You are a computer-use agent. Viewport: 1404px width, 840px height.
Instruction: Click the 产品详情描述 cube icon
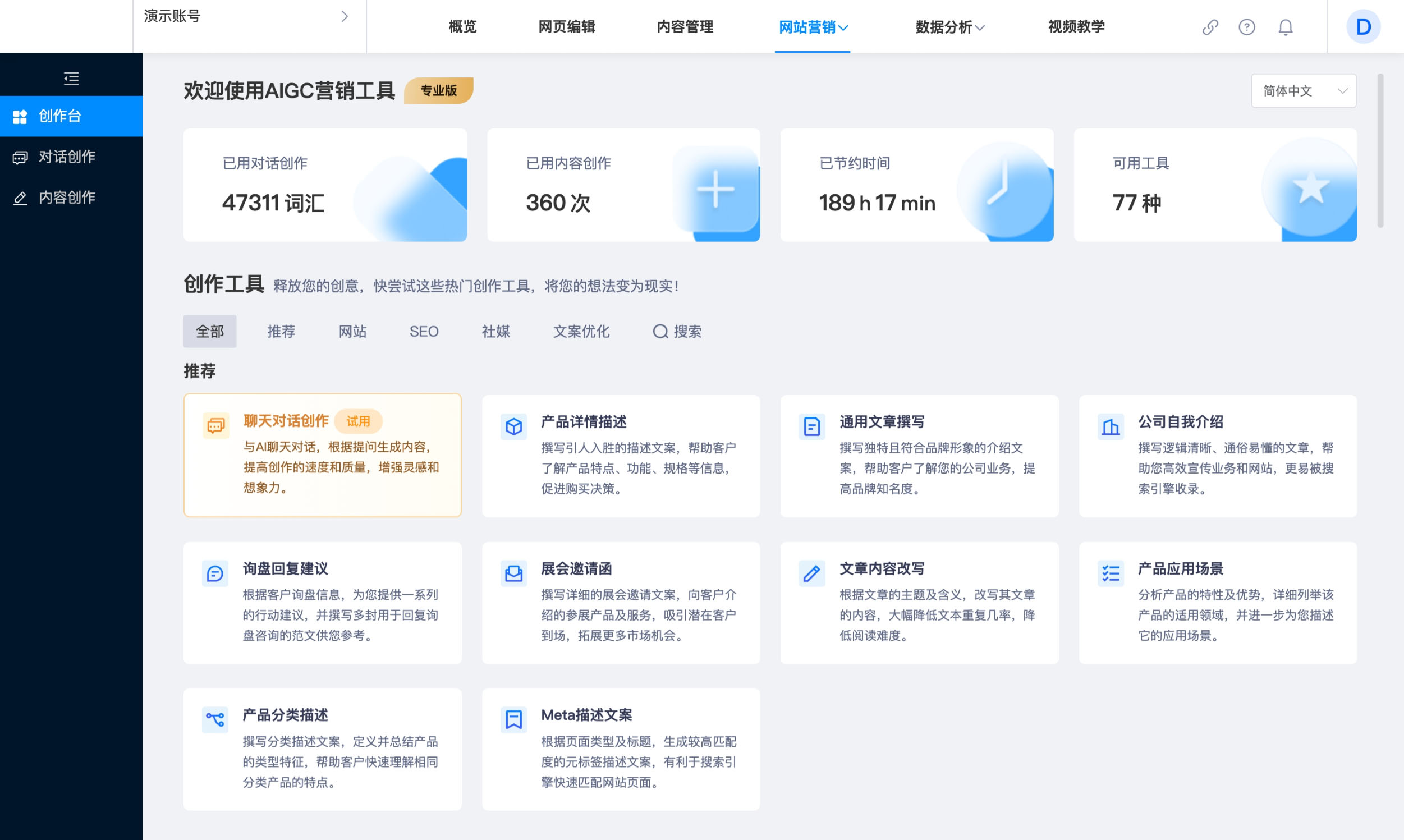pos(513,426)
